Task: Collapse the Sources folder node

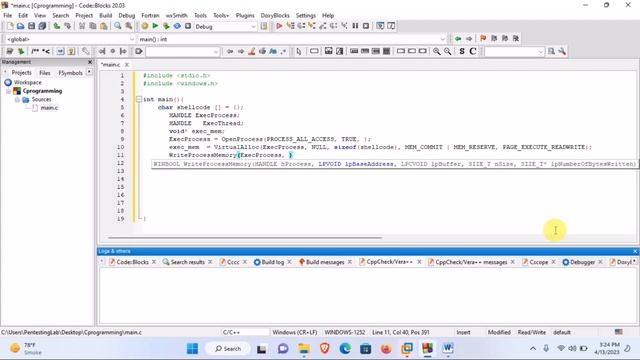Action: click(x=17, y=100)
